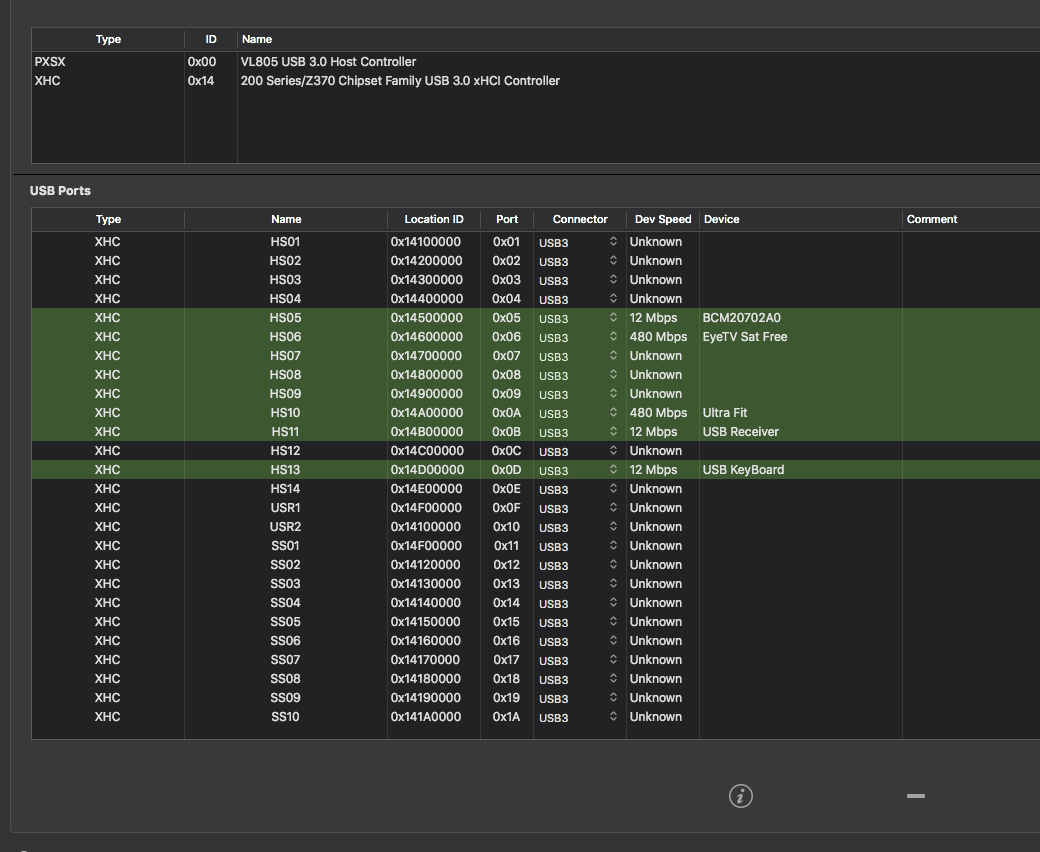Sort ports by Location ID column header
The height and width of the screenshot is (852, 1040).
point(433,219)
